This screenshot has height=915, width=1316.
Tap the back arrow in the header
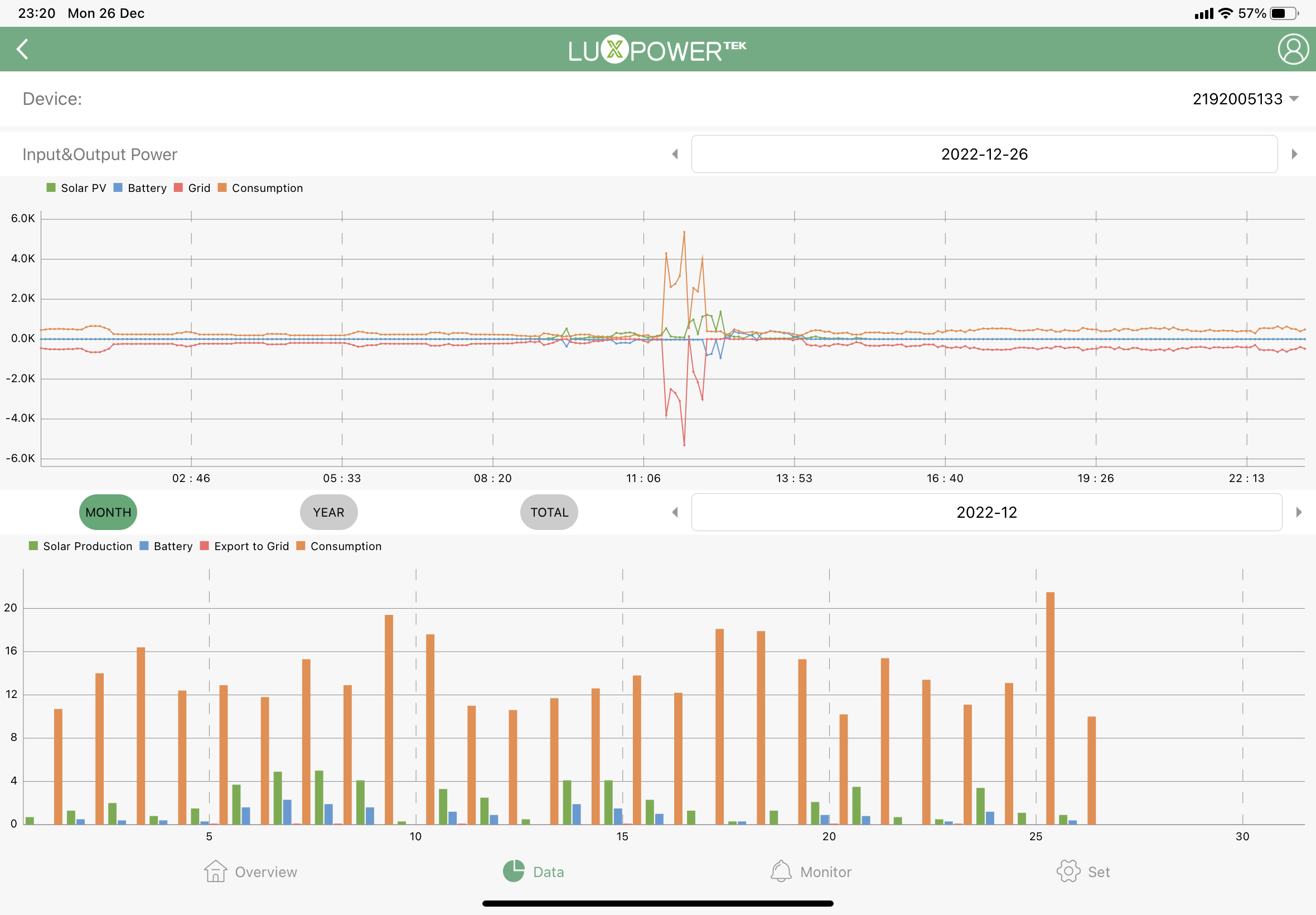point(22,49)
